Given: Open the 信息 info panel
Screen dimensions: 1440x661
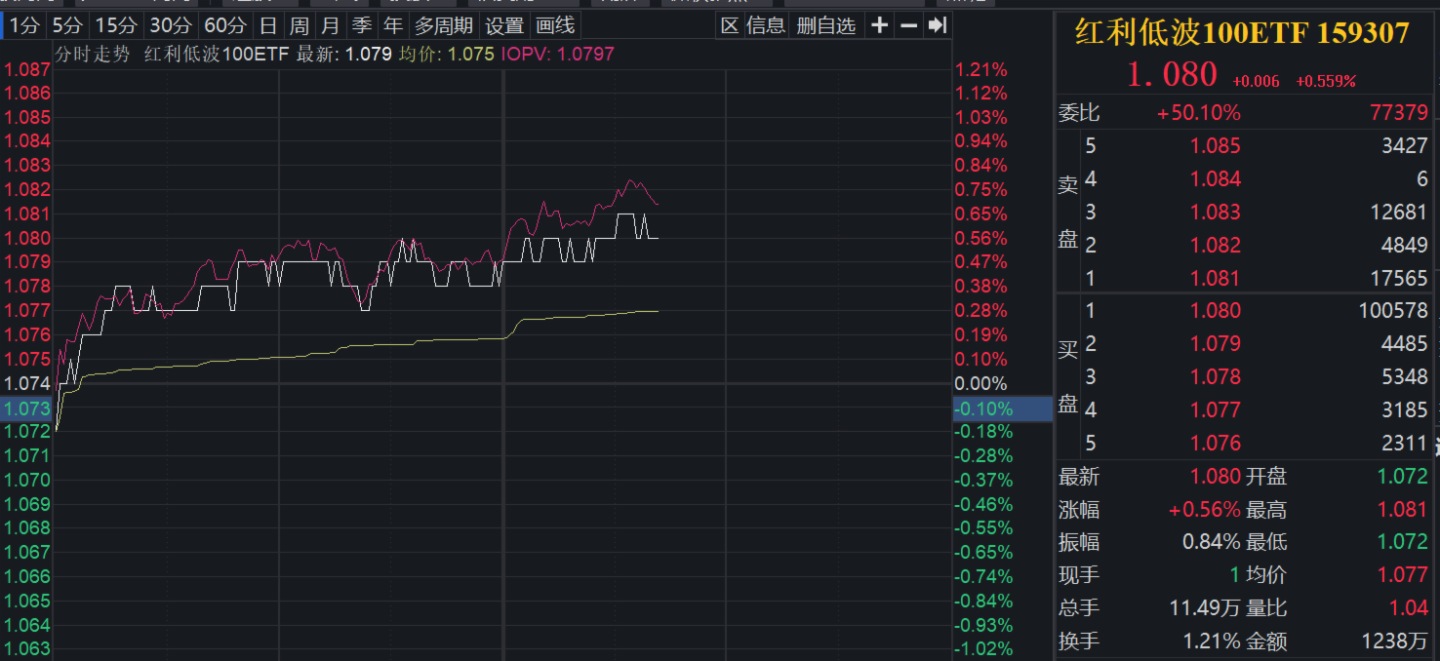Looking at the screenshot, I should [x=766, y=26].
